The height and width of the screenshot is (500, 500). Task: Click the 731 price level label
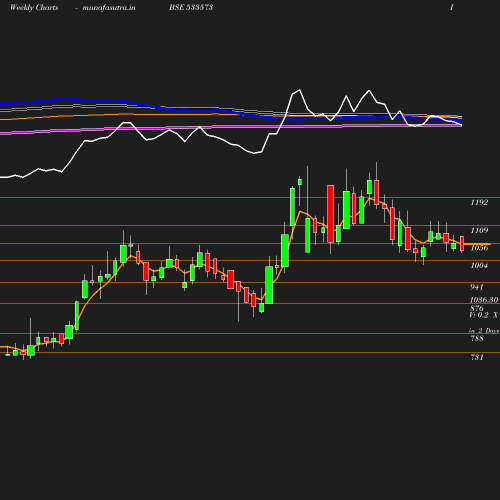click(477, 357)
